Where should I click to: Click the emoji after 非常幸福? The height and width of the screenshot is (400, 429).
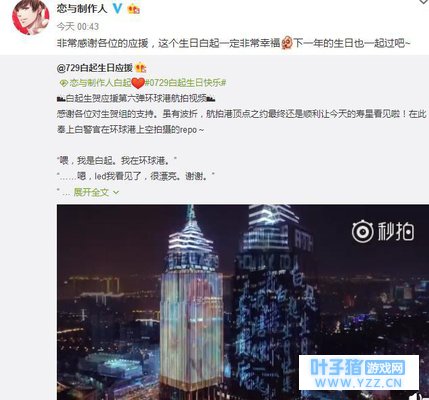pos(287,43)
